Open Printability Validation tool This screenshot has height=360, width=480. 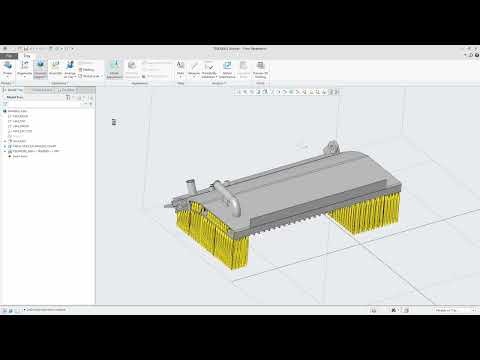(209, 69)
